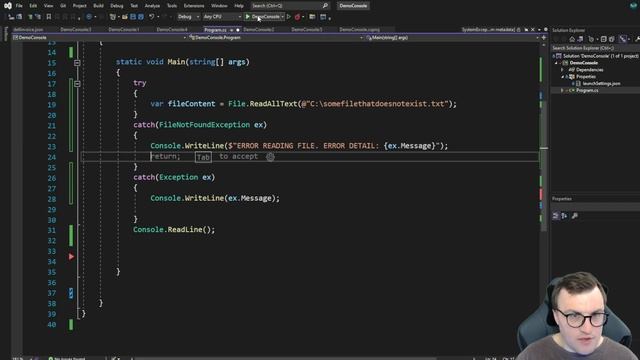Open the File menu
Image resolution: width=640 pixels, height=360 pixels.
coord(19,6)
